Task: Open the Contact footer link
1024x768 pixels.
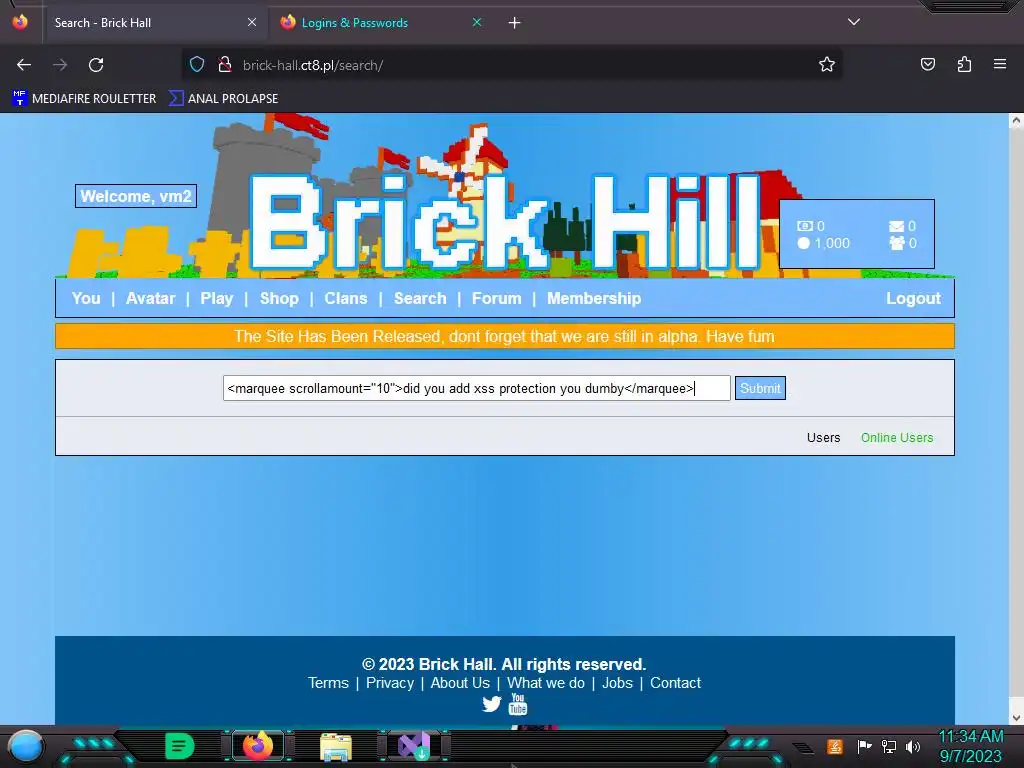Action: point(675,683)
